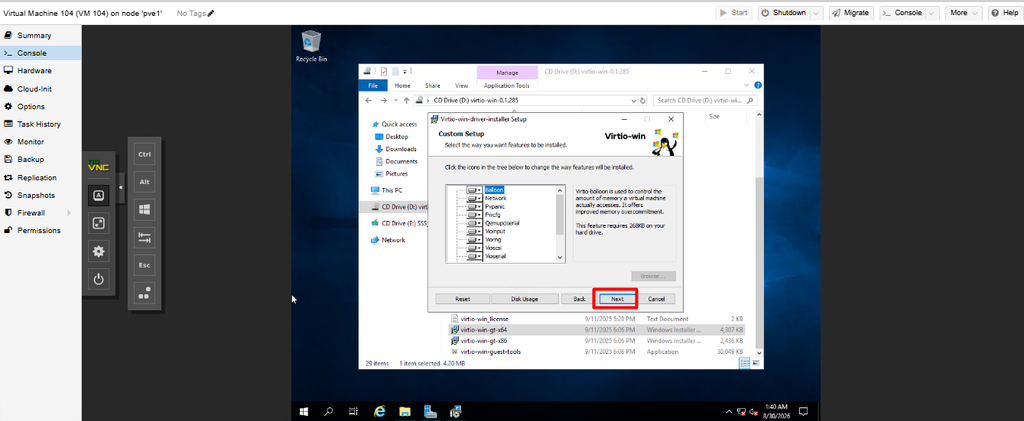Open noVNC settings gear
This screenshot has height=421, width=1024.
[98, 251]
